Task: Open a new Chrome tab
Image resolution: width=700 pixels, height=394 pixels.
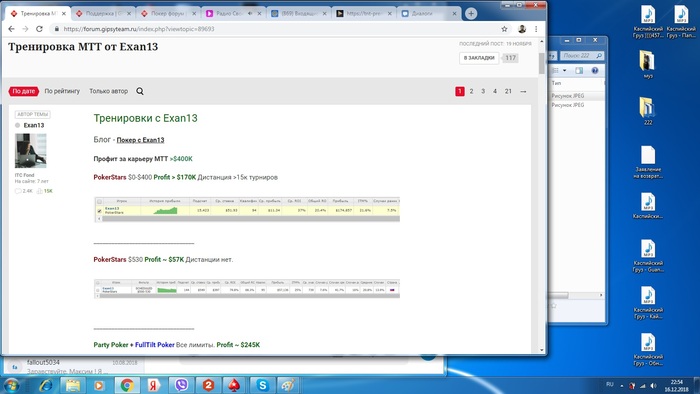Action: tap(471, 13)
